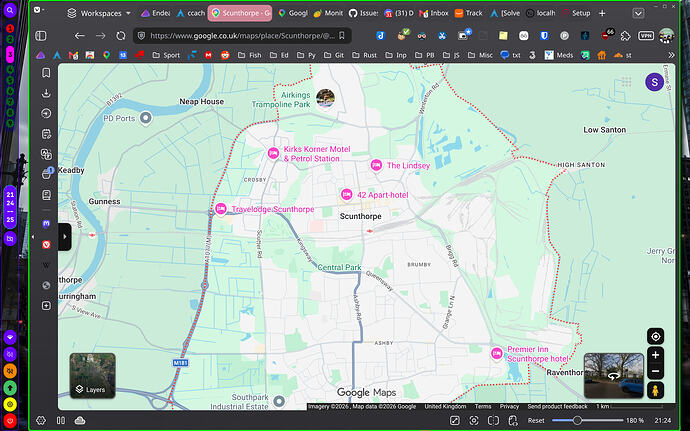Switch to the Monit tab
Viewport: 690px width, 431px height.
tap(328, 13)
